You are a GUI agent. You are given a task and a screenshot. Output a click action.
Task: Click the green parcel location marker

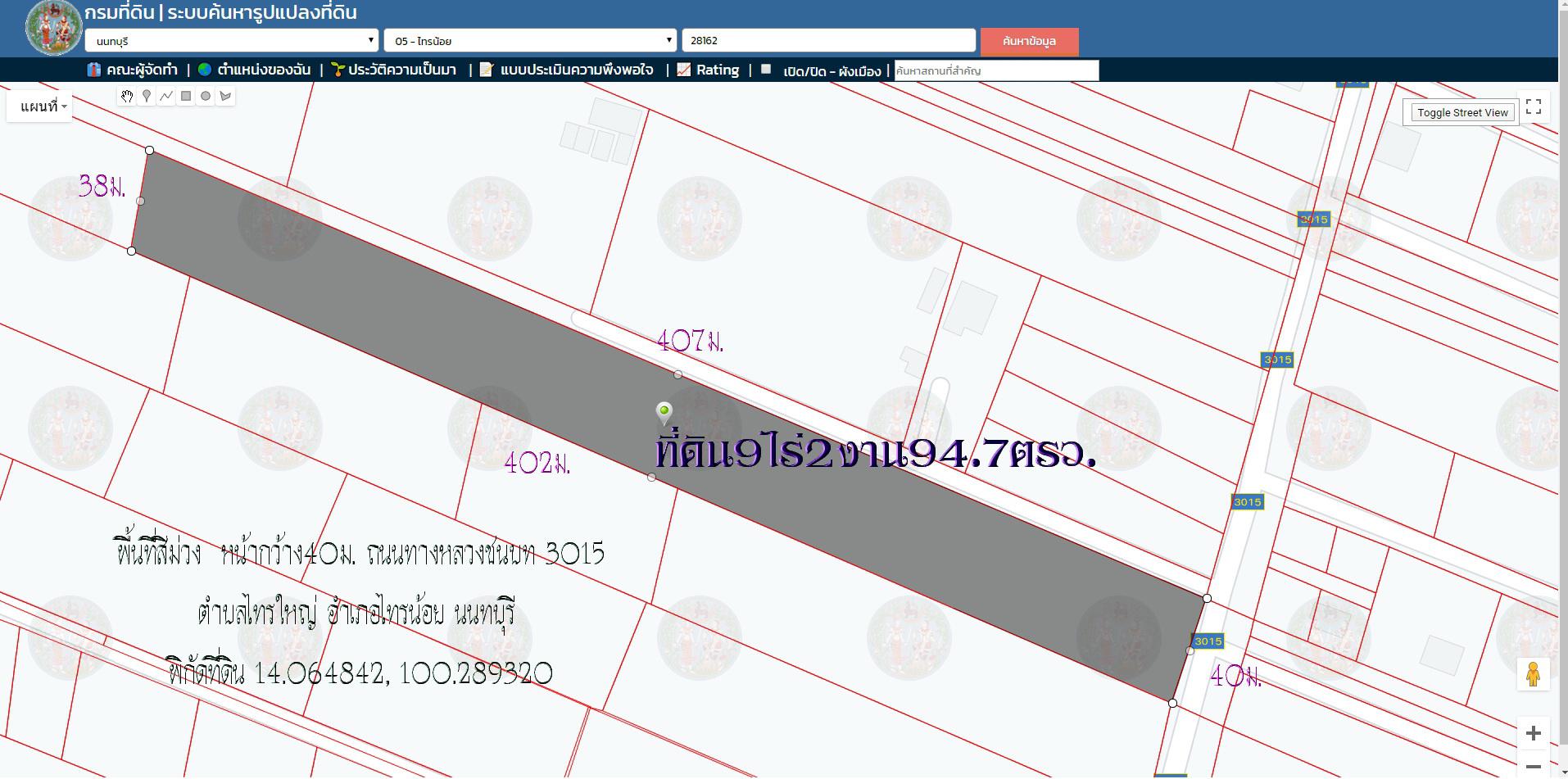pos(664,412)
